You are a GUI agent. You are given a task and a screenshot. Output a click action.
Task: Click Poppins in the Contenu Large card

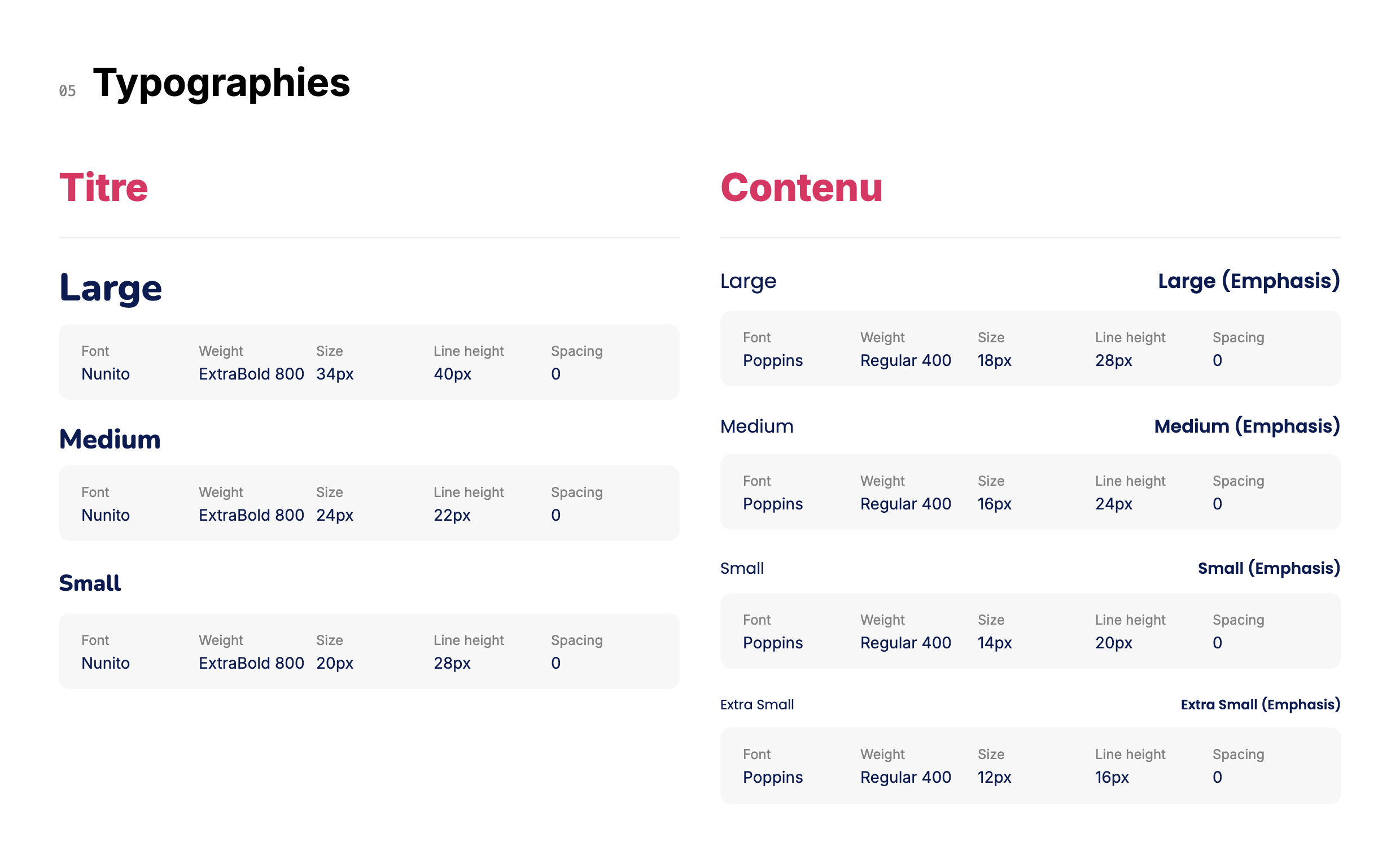772,360
